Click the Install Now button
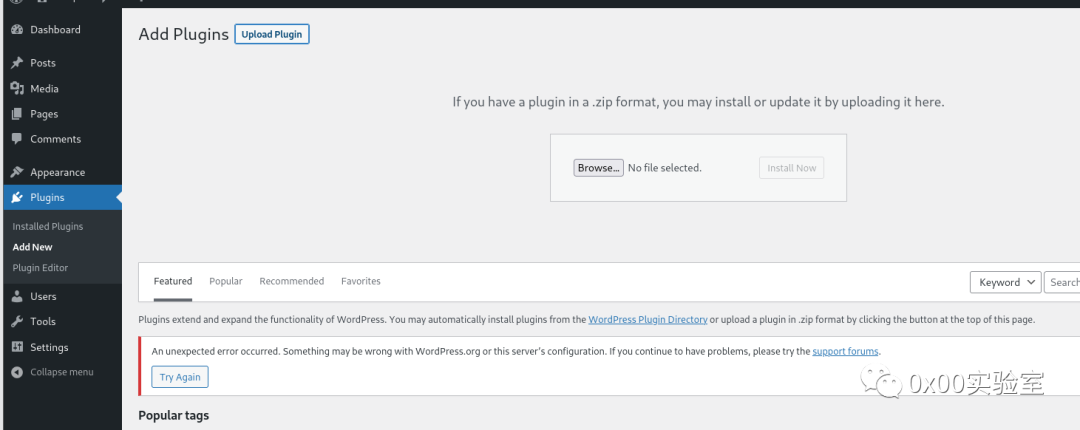The height and width of the screenshot is (430, 1080). (x=791, y=168)
